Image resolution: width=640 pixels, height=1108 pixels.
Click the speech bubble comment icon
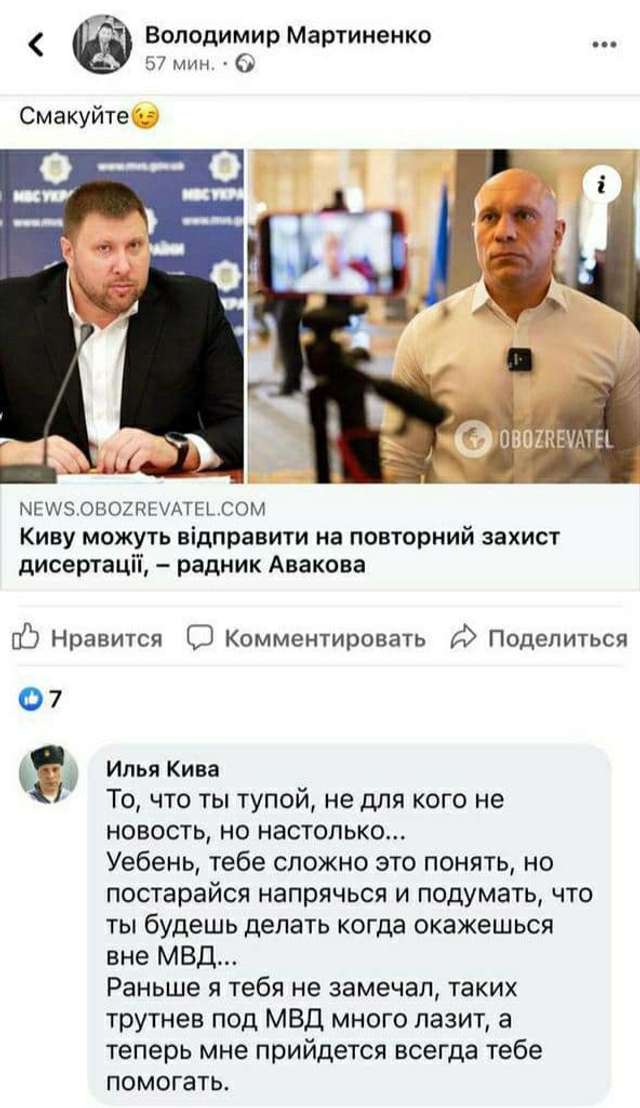[x=200, y=637]
